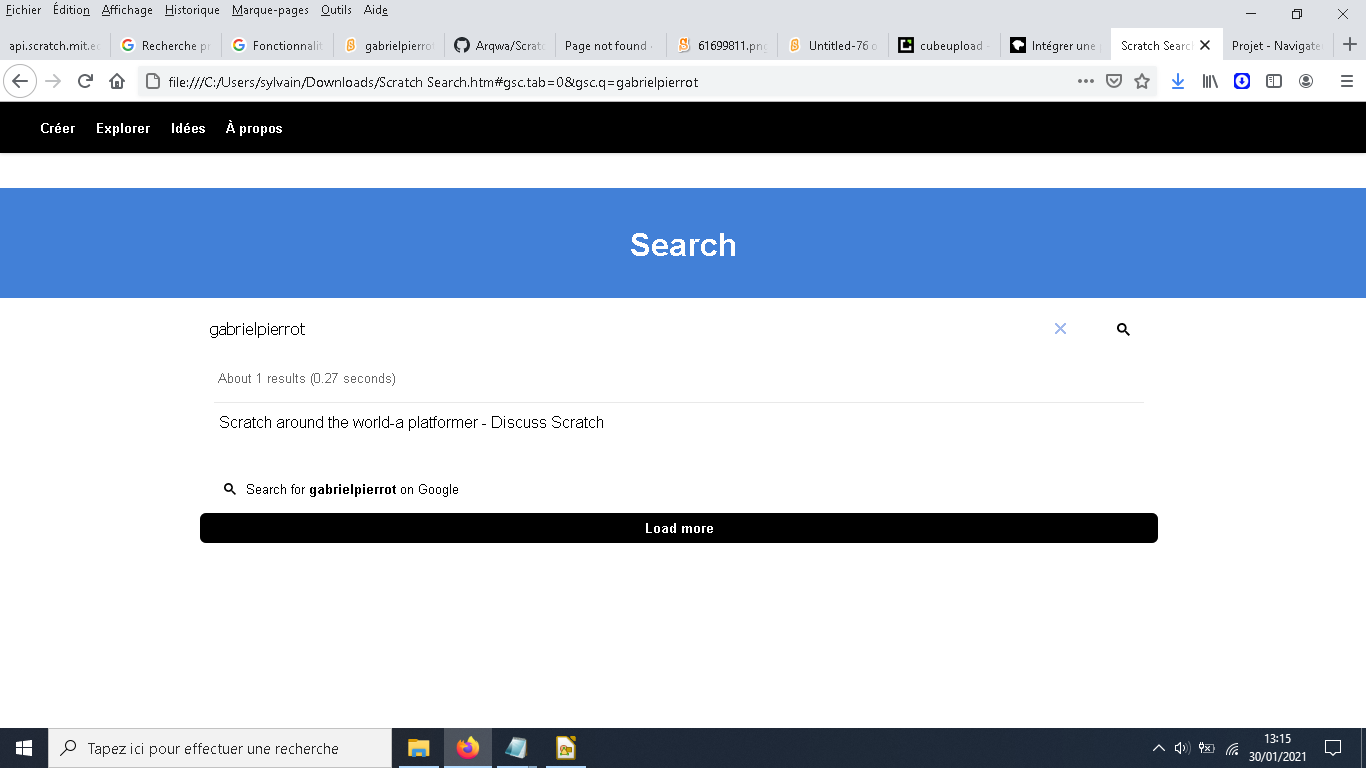The height and width of the screenshot is (768, 1366).
Task: Switch to the api.scratch.mit.edu tab
Action: 55,45
